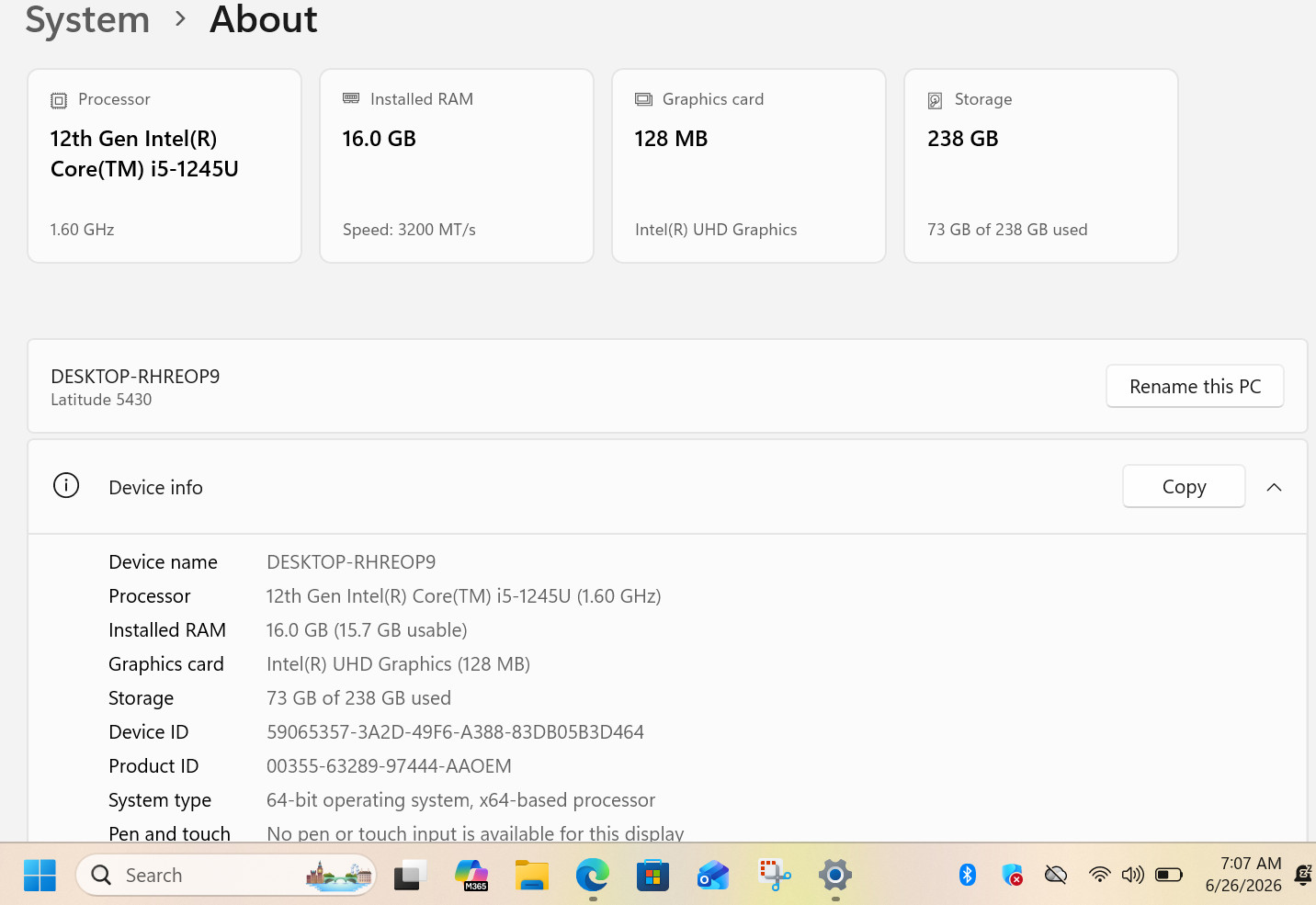Collapse the Device info section

1274,487
